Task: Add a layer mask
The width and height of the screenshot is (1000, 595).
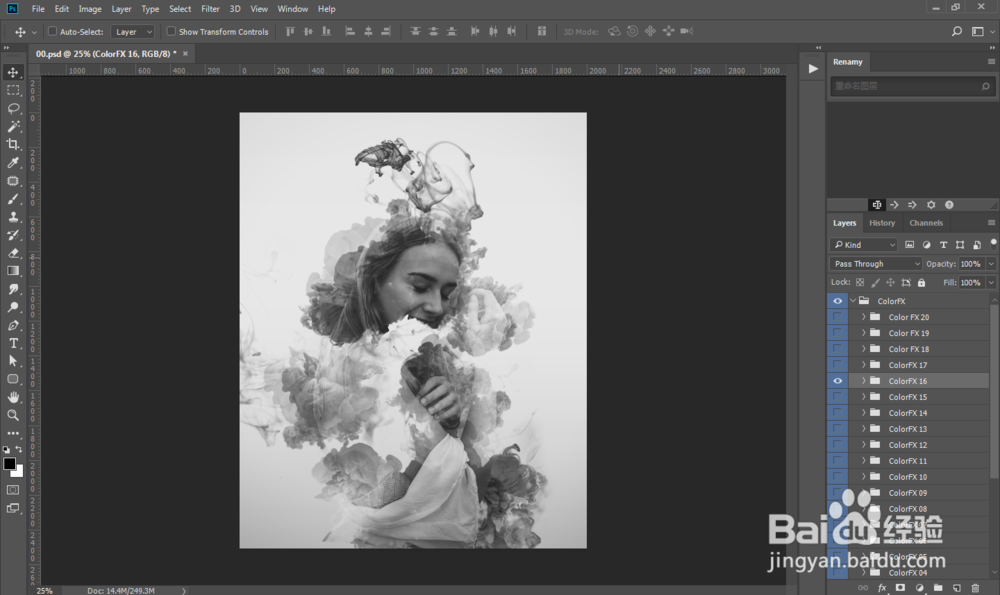Action: [x=901, y=588]
